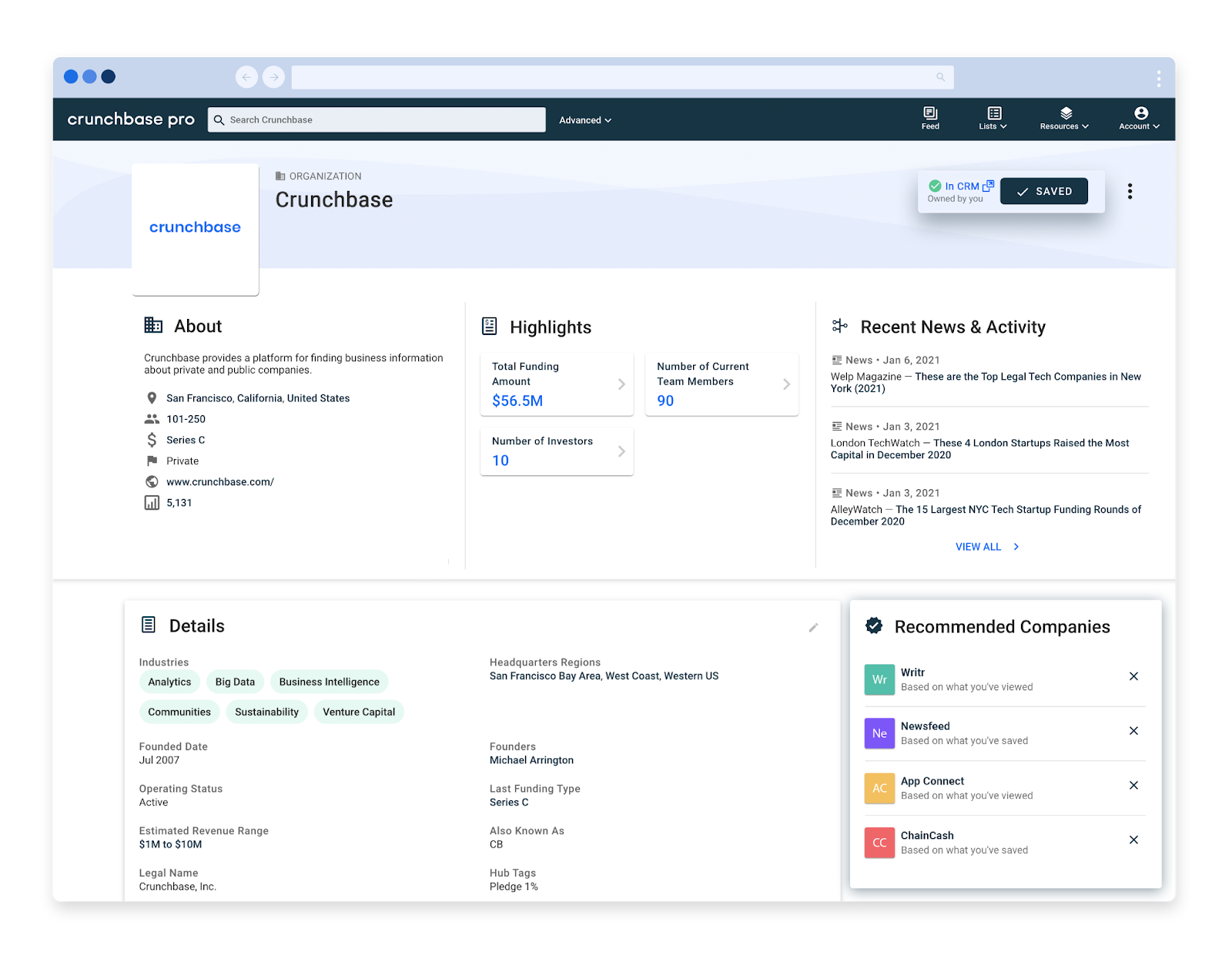Image resolution: width=1232 pixels, height=959 pixels.
Task: Expand the Number of Investors card
Action: pos(557,451)
